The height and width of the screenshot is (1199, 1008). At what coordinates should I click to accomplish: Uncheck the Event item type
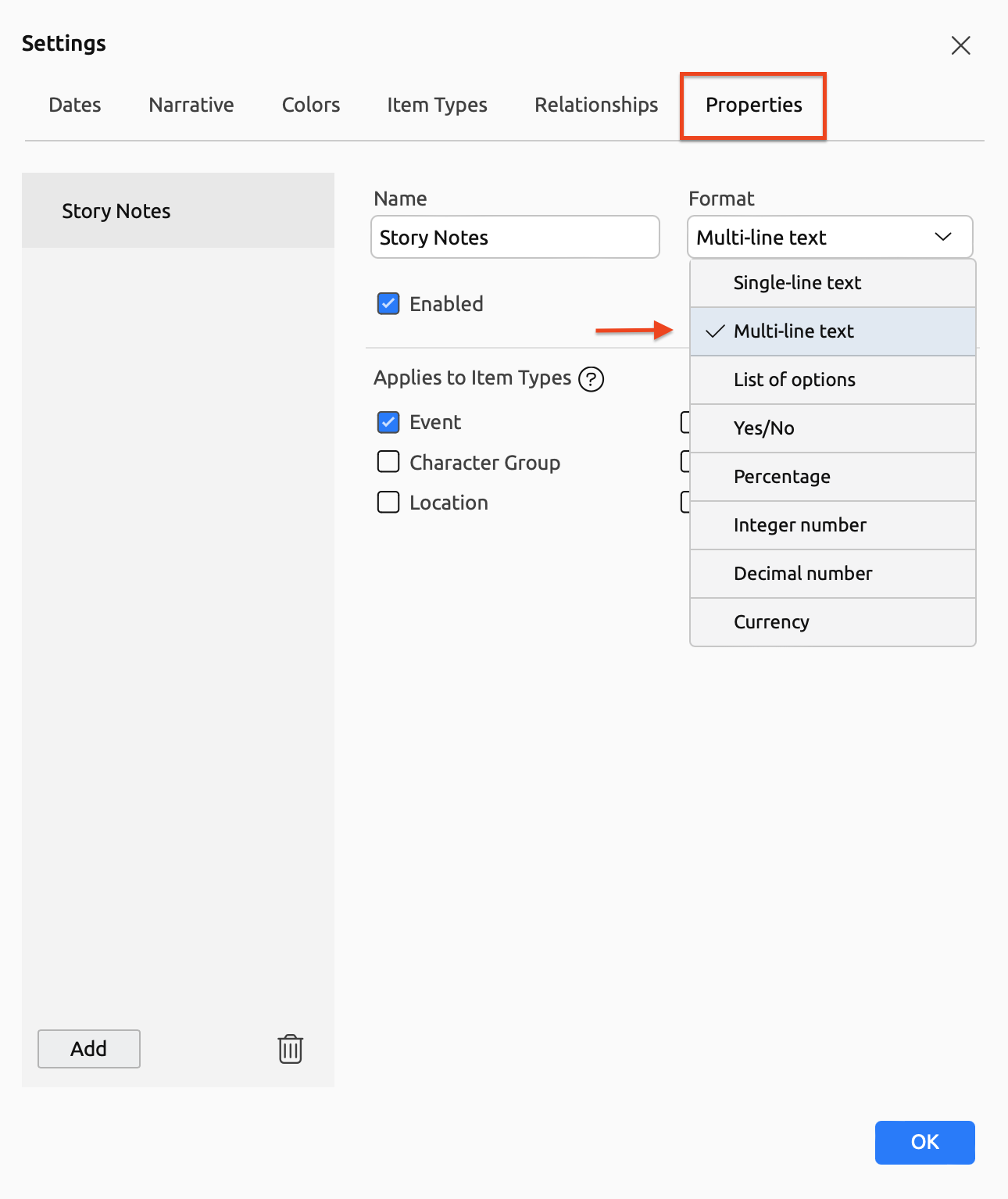(x=388, y=422)
